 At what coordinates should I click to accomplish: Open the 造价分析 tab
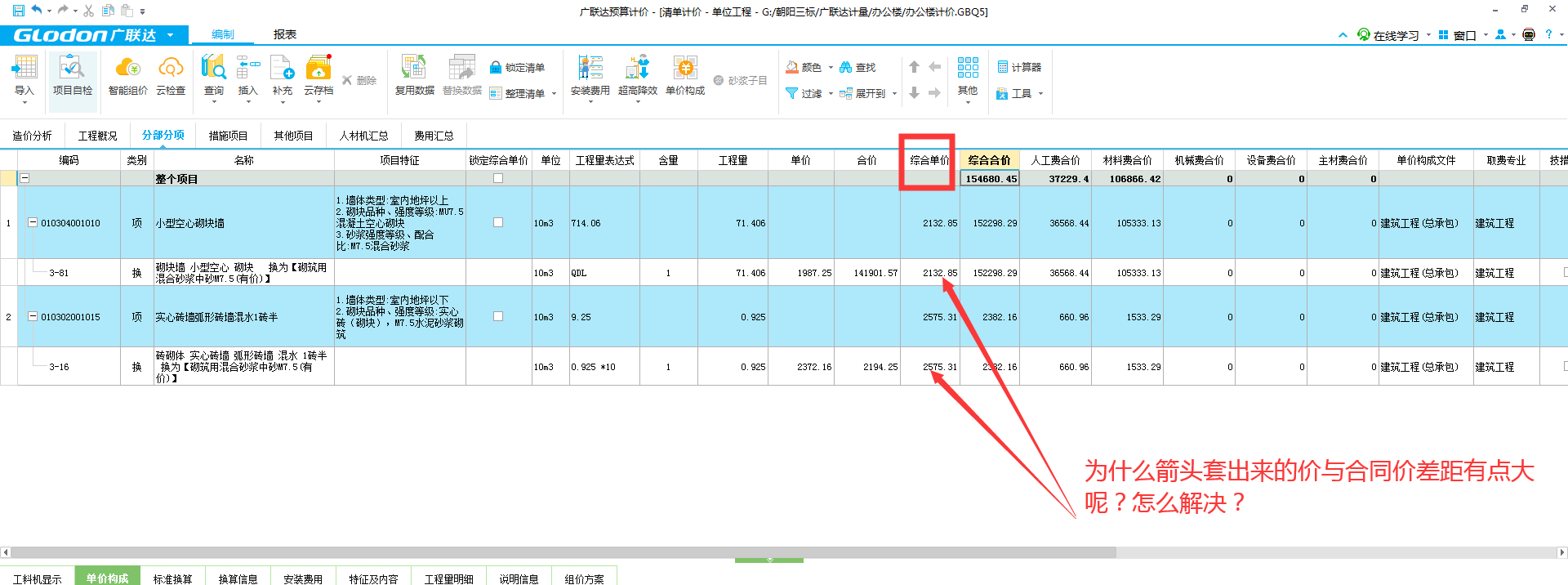[32, 136]
